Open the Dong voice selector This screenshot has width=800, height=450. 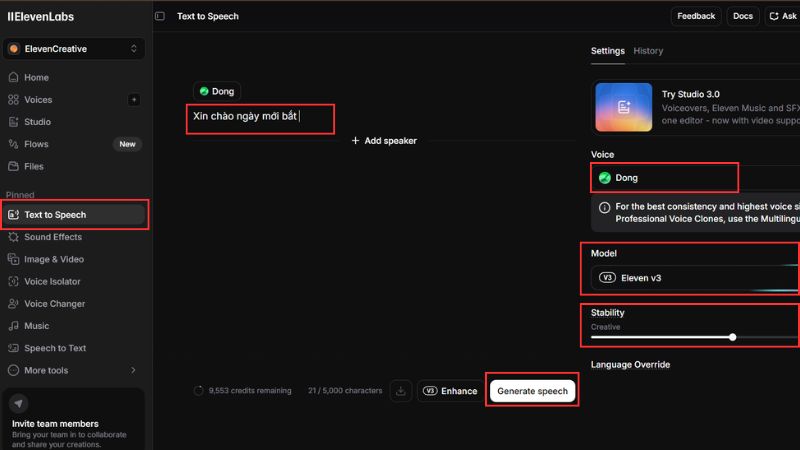tap(695, 178)
